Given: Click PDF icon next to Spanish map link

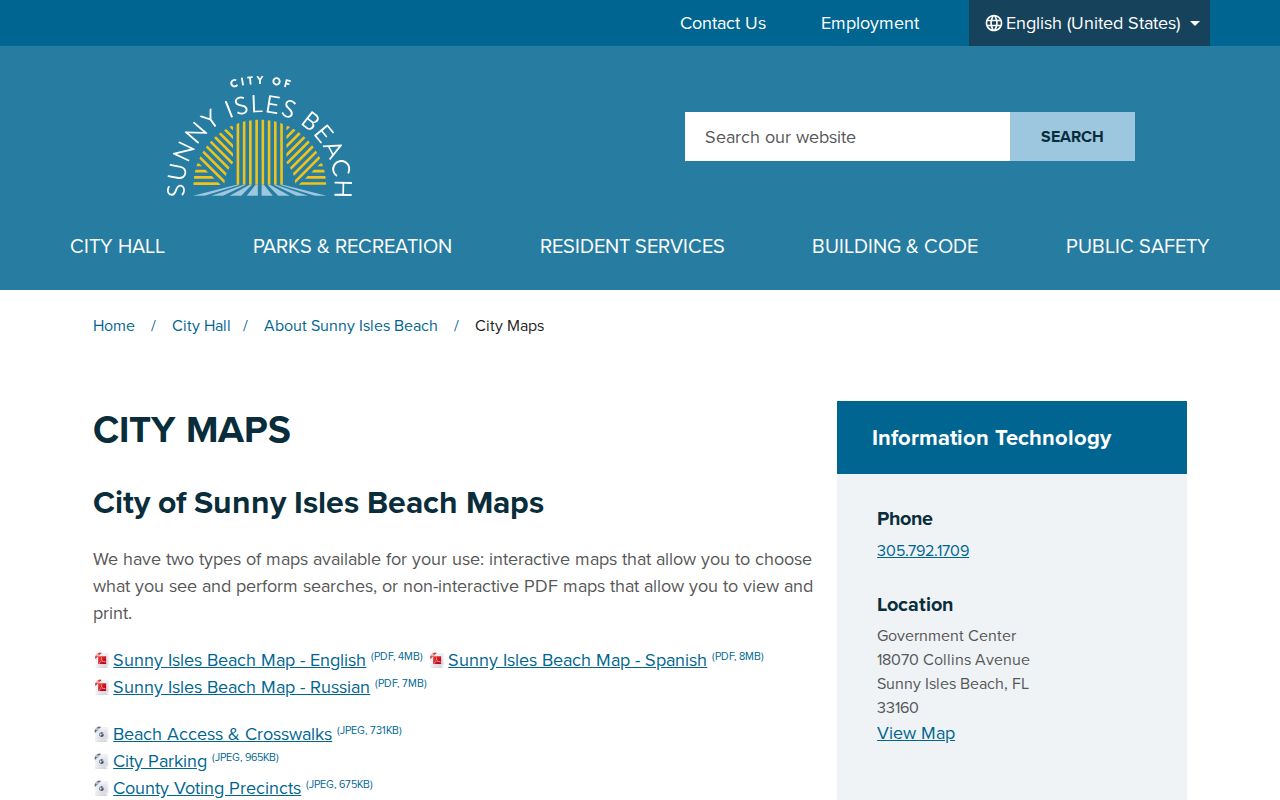Looking at the screenshot, I should coord(436,660).
